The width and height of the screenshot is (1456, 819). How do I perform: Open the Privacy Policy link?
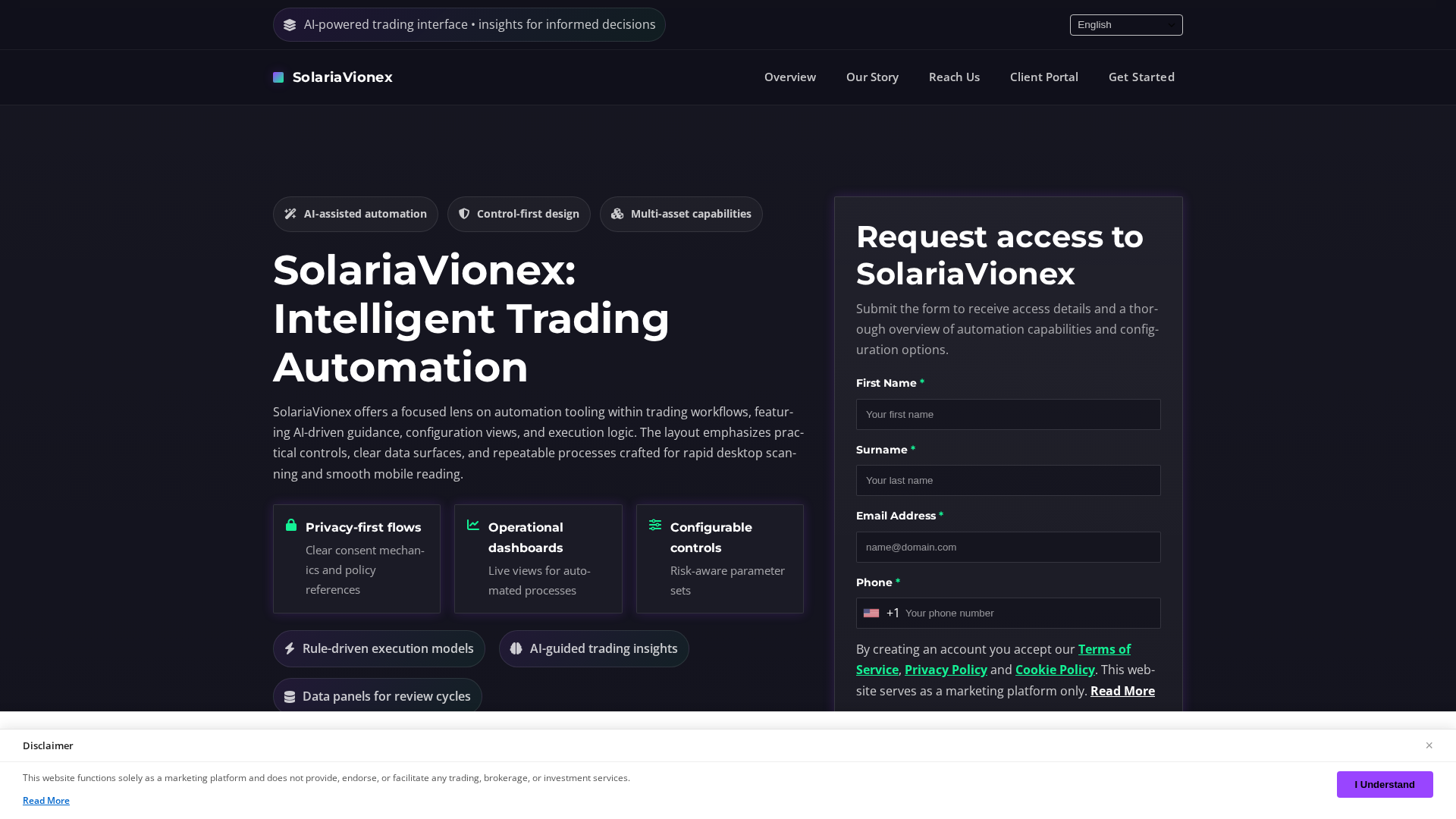pos(946,670)
